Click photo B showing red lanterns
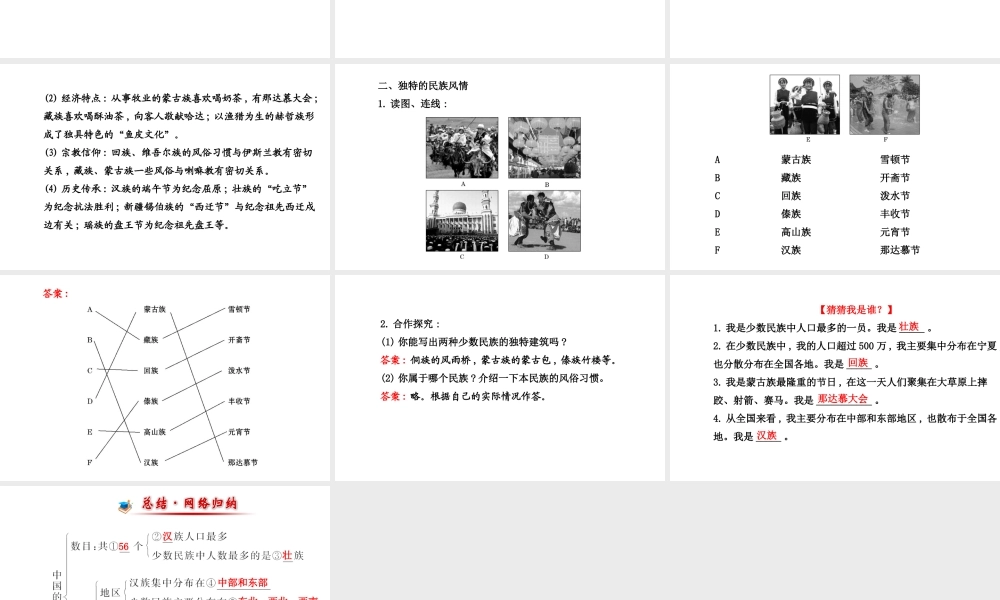This screenshot has width=1000, height=600. [545, 148]
